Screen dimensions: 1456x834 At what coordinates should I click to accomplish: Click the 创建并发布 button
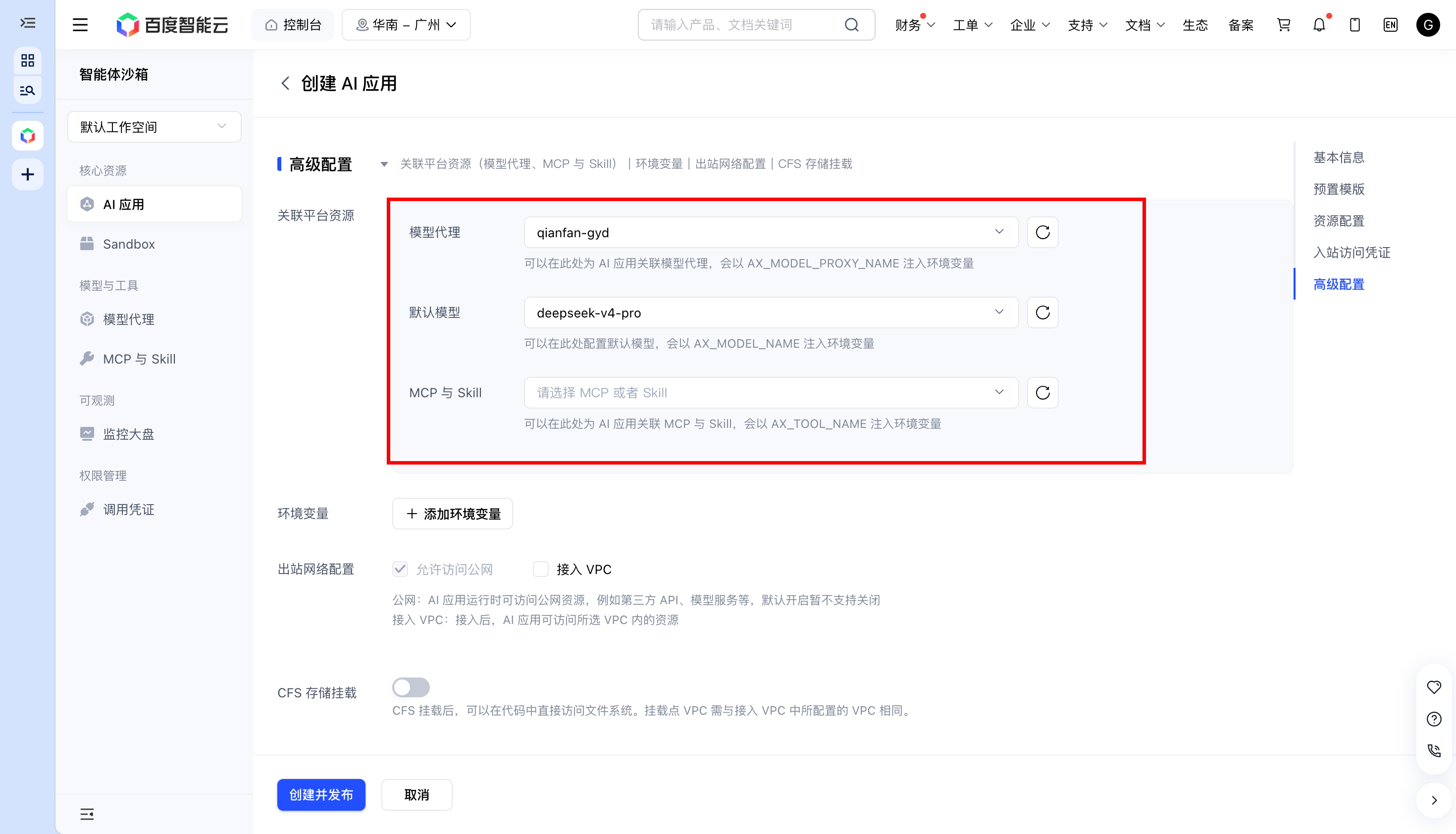pyautogui.click(x=321, y=794)
